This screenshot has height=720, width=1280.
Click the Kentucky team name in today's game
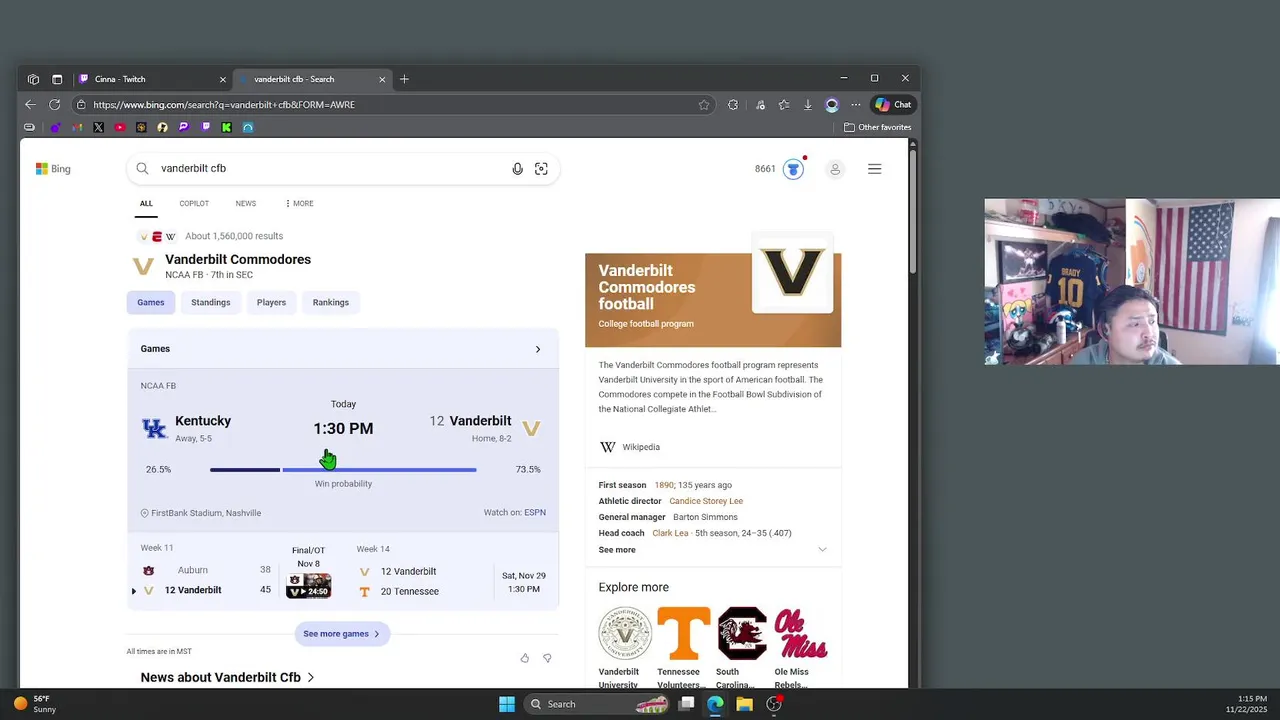(203, 421)
